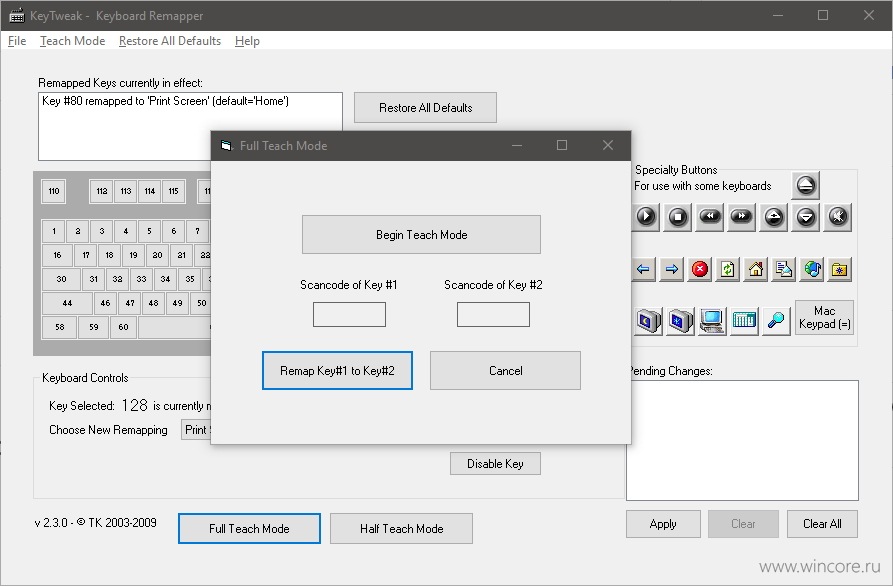This screenshot has width=893, height=586.
Task: Open the Restore All Defaults menu
Action: (x=170, y=41)
